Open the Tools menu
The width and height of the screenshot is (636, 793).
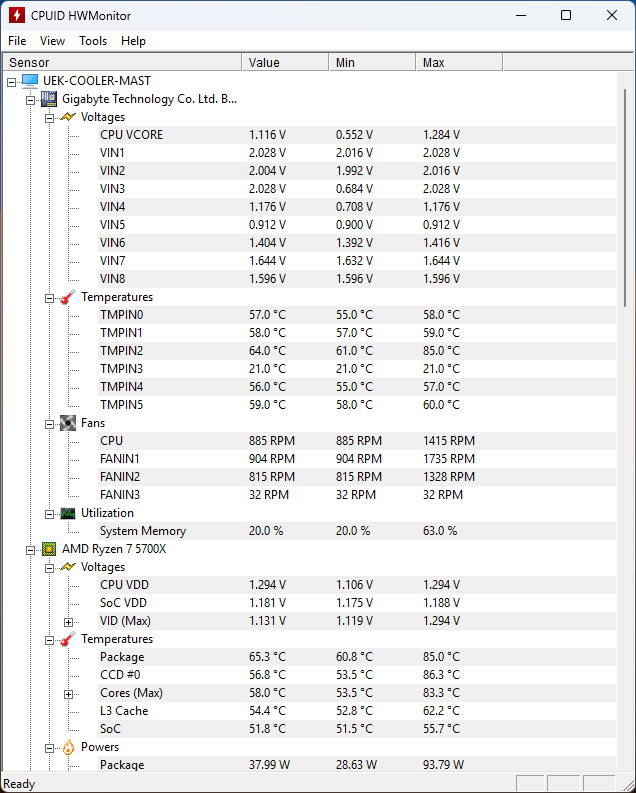tap(93, 41)
